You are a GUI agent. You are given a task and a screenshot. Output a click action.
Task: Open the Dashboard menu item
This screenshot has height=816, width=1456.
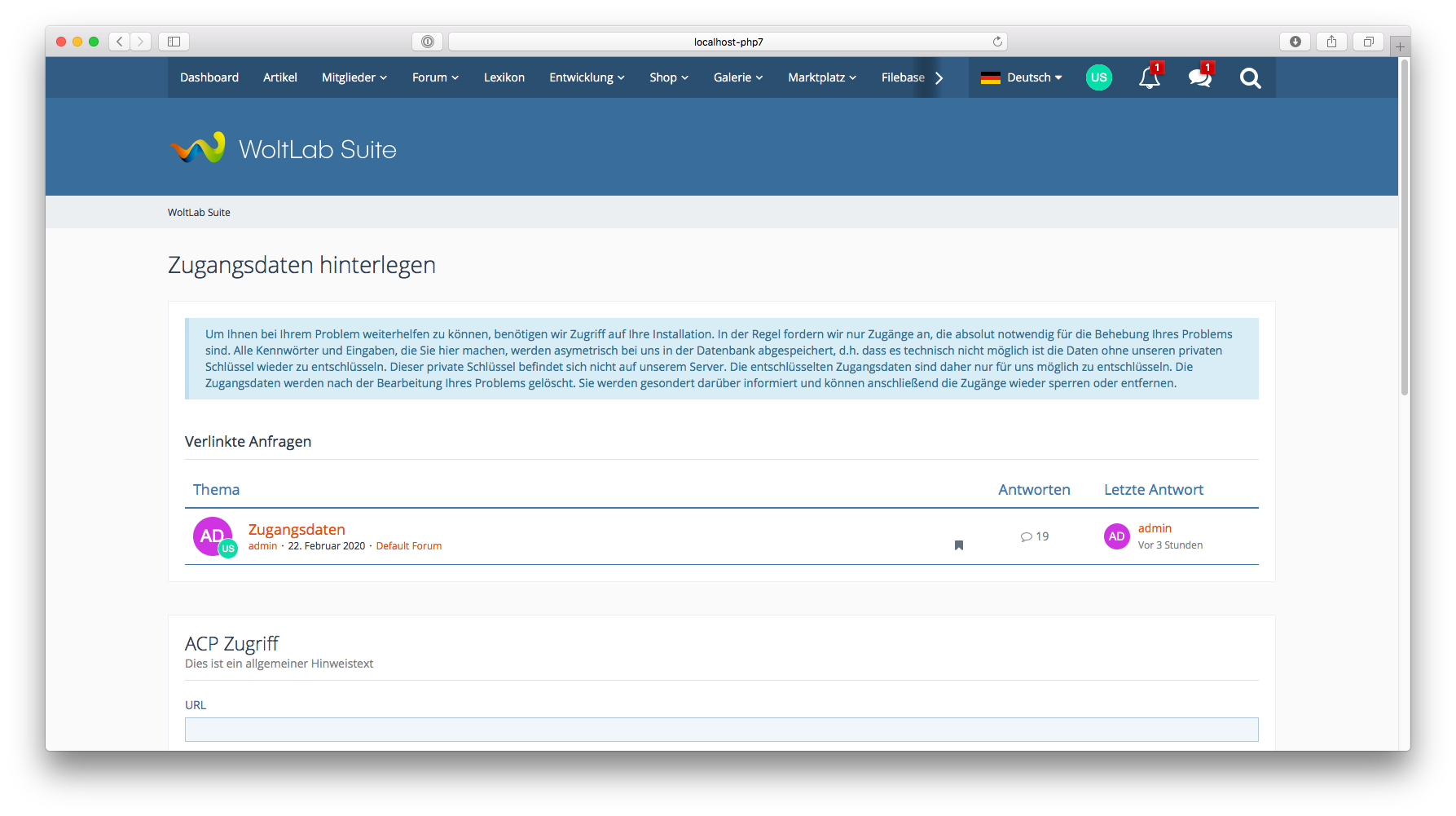[209, 77]
